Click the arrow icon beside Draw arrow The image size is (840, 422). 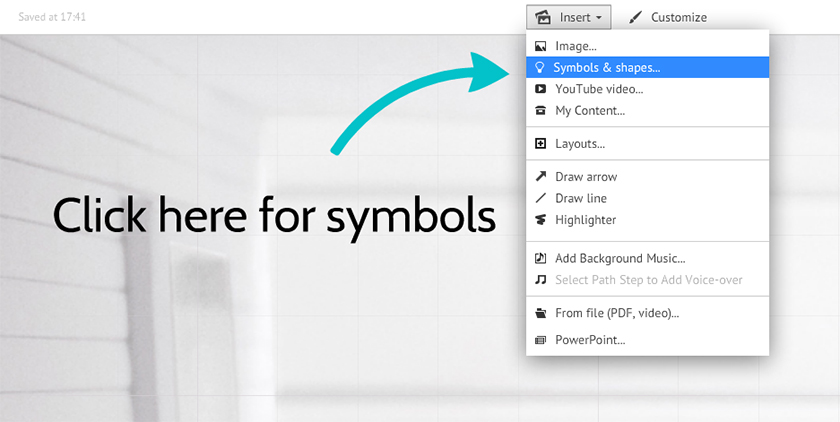click(x=541, y=176)
